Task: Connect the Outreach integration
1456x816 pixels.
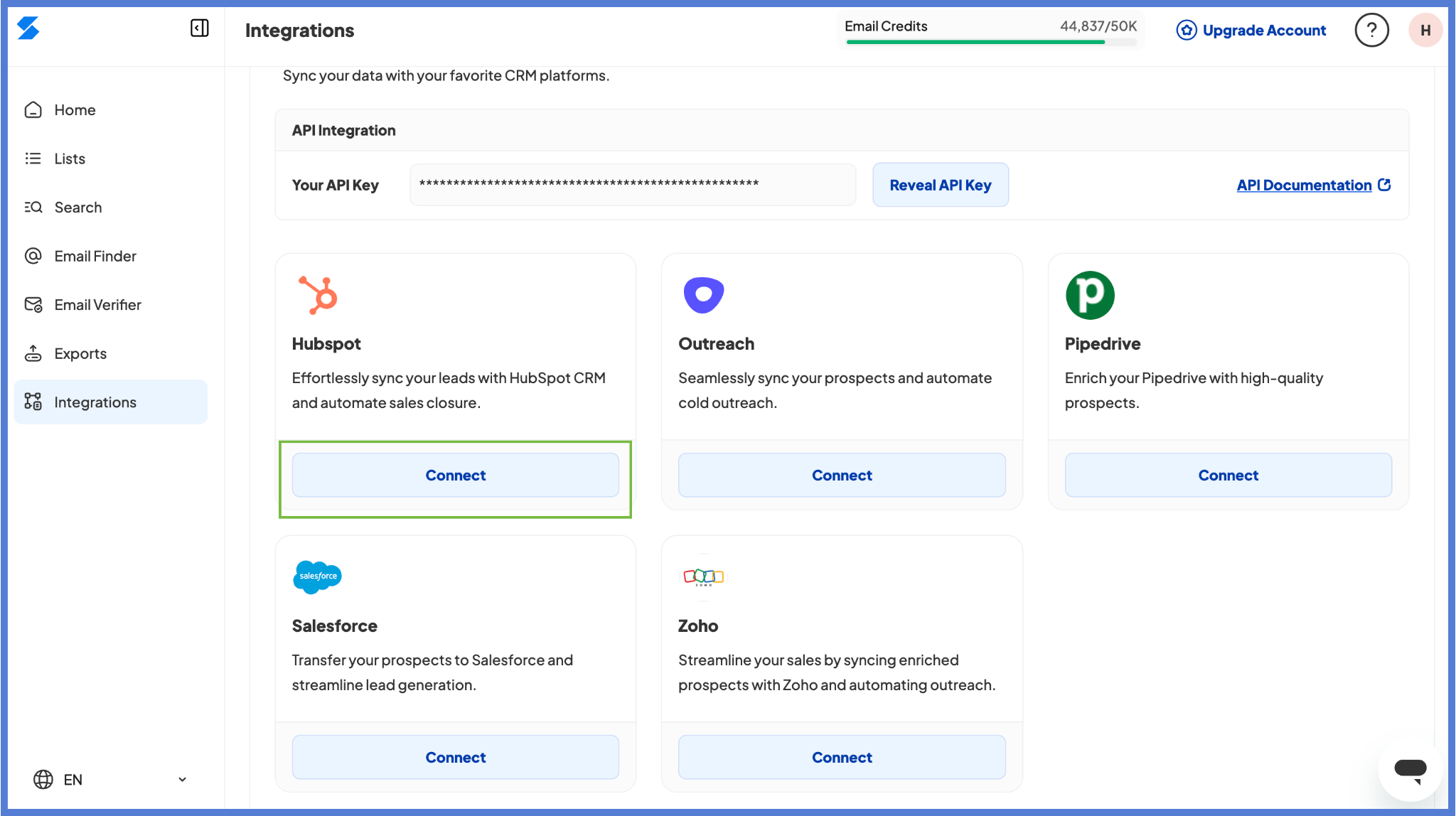Action: [842, 475]
